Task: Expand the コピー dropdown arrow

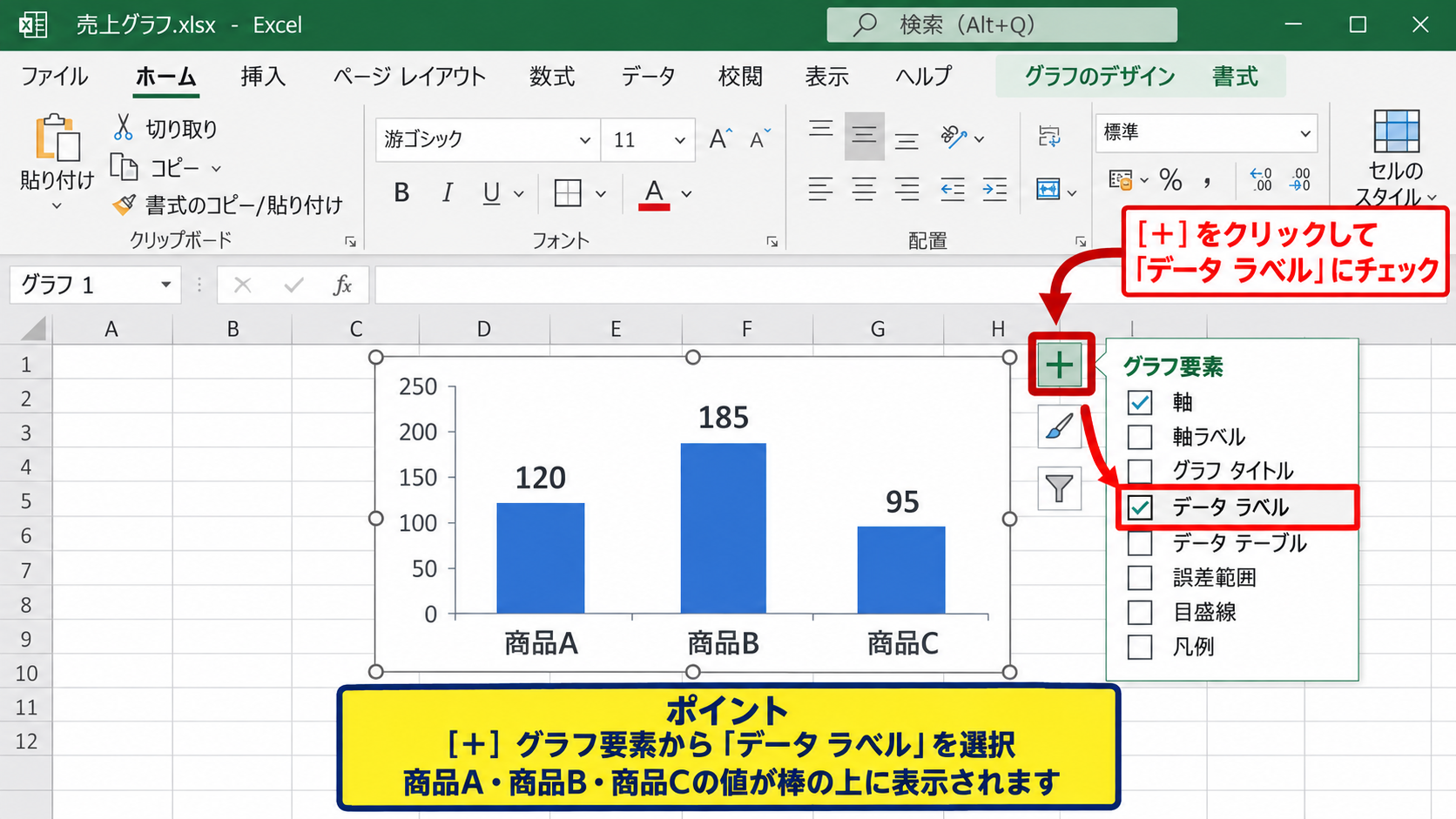Action: point(216,168)
